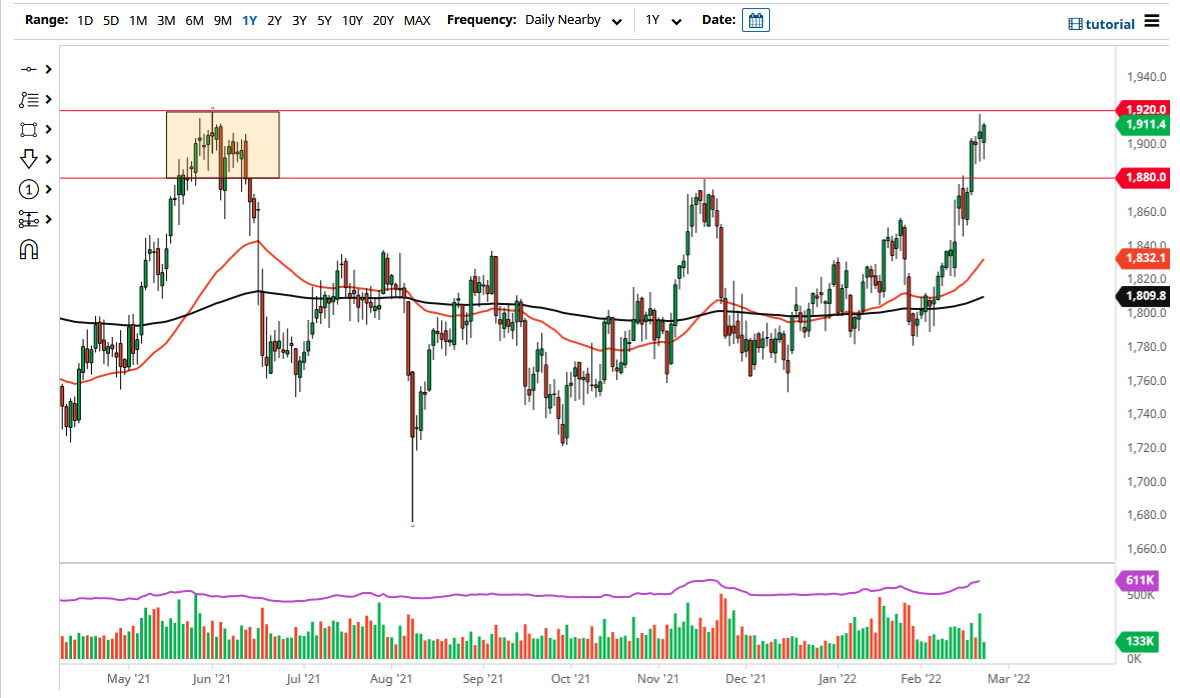
Task: Select the rectangle annotation tool
Action: (x=28, y=129)
